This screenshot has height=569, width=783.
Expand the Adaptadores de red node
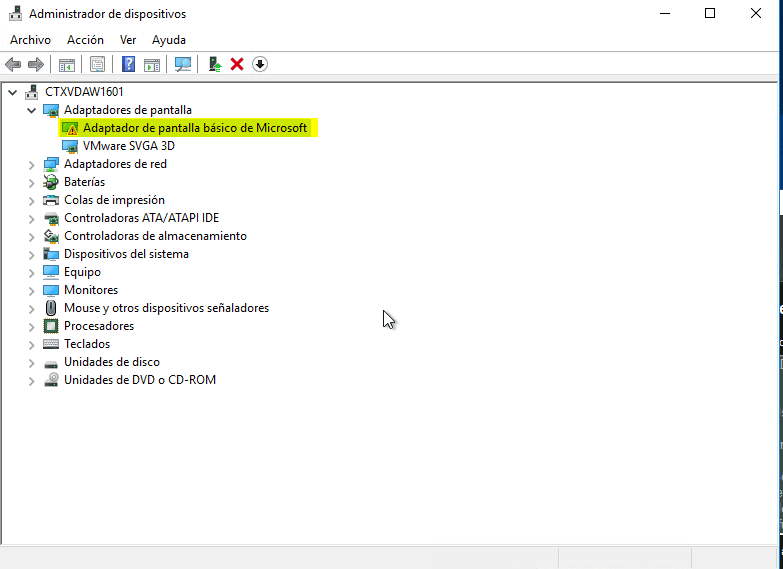[x=31, y=165]
